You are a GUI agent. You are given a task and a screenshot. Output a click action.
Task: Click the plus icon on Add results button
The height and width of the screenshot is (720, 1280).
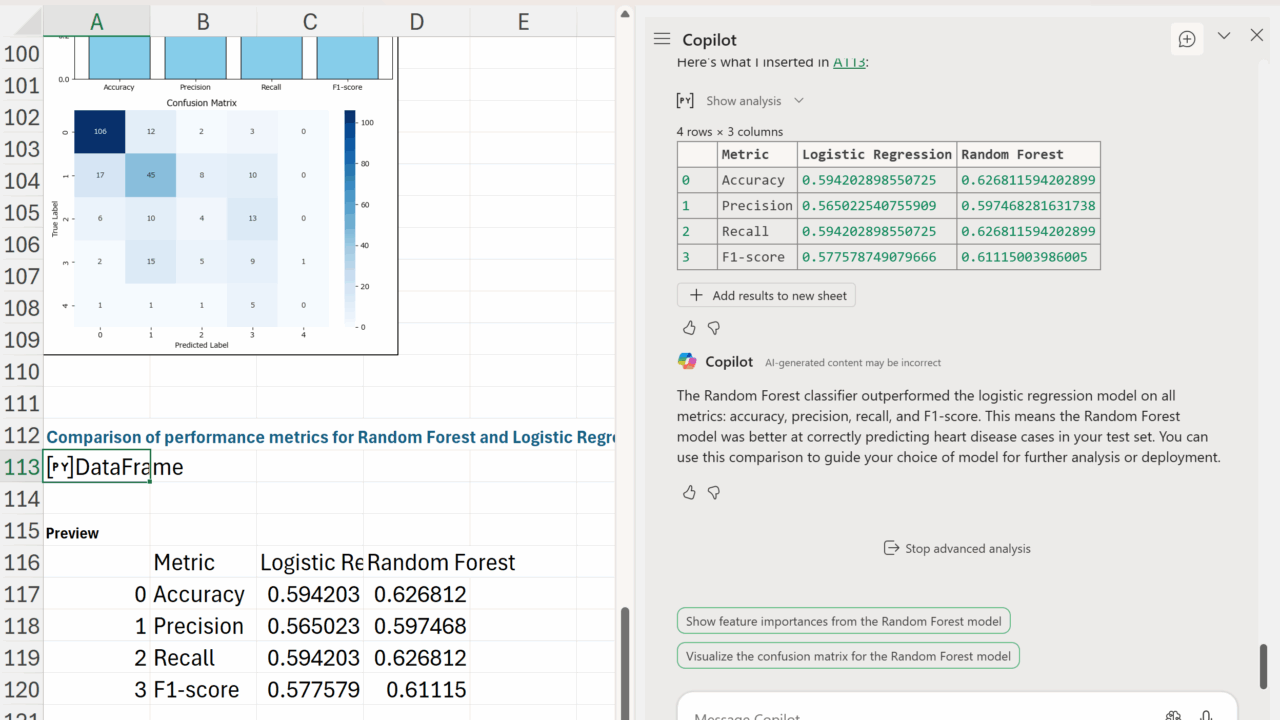(696, 295)
